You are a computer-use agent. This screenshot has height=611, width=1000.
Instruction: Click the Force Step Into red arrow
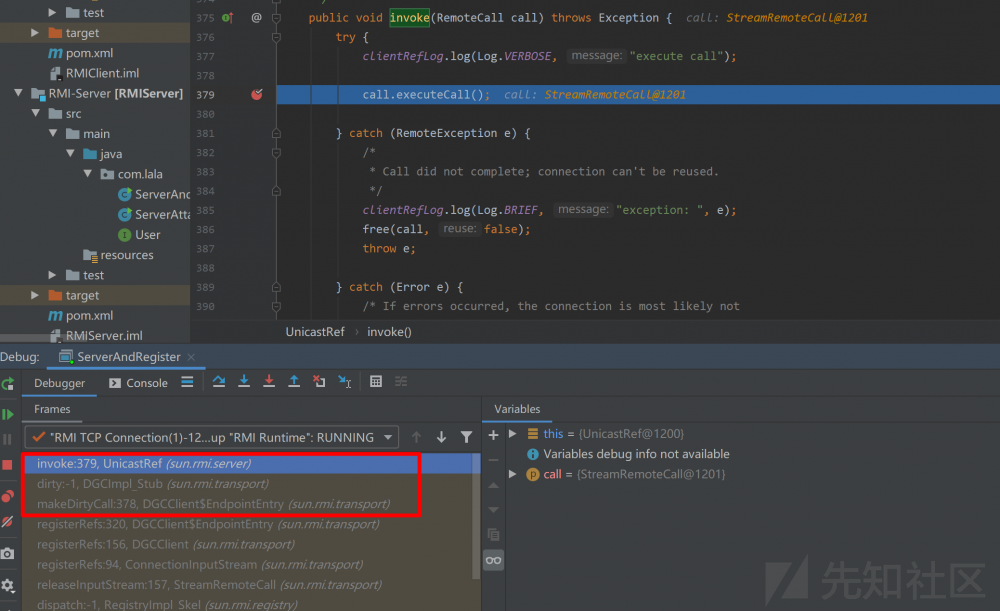(269, 382)
